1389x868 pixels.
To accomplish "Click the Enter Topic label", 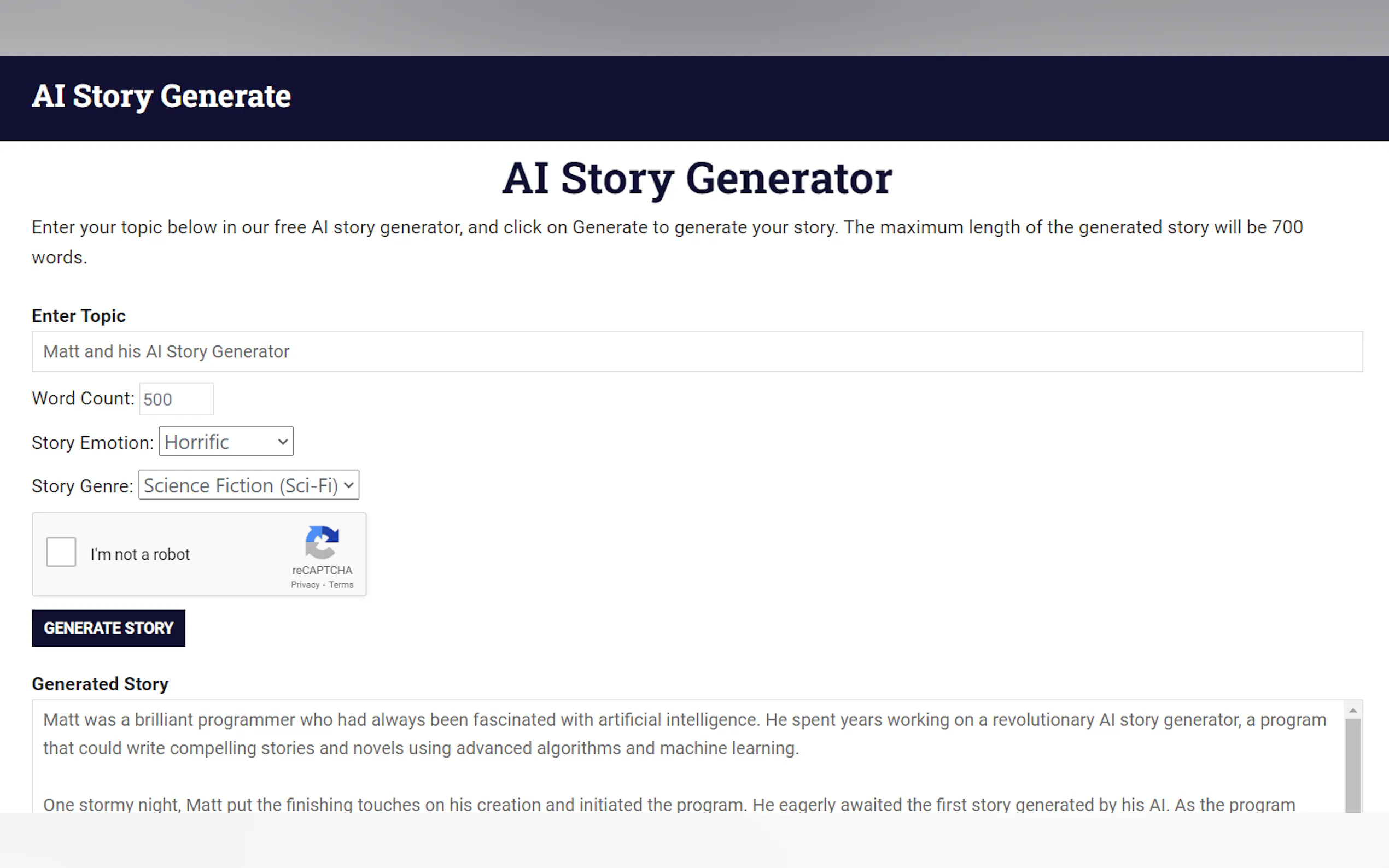I will [x=79, y=316].
